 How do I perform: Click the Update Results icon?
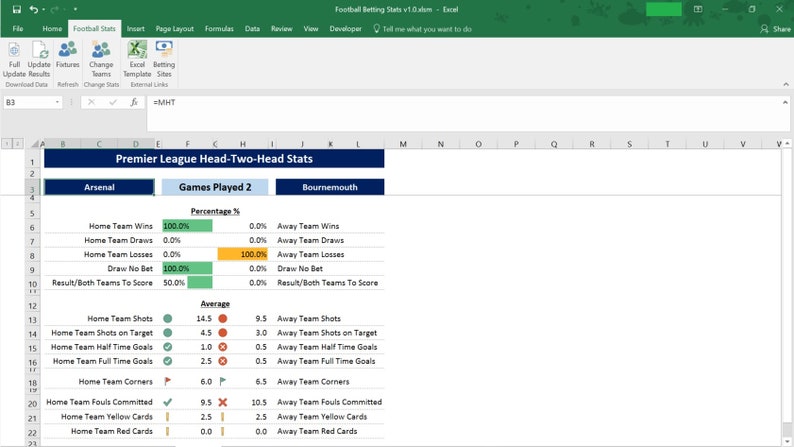pos(39,59)
